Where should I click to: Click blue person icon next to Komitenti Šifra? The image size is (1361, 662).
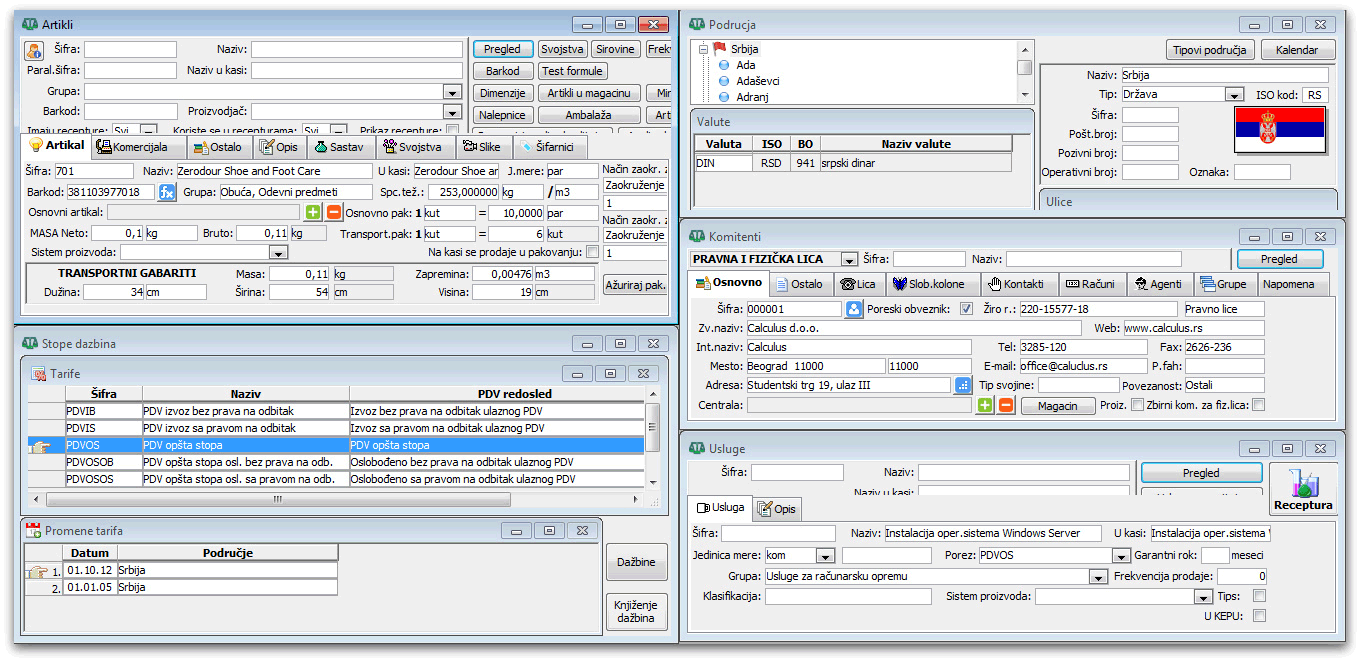point(854,309)
